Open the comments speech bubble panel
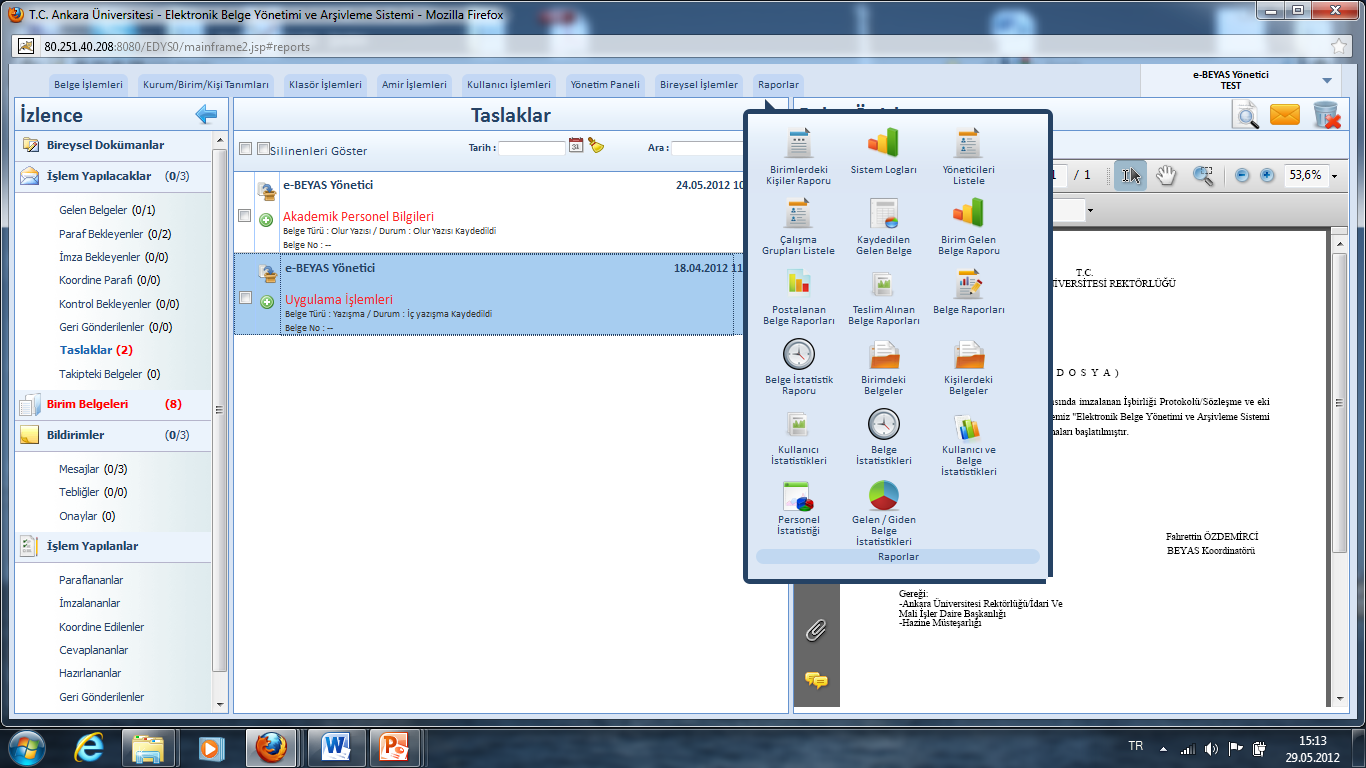The height and width of the screenshot is (768, 1366). pyautogui.click(x=816, y=680)
